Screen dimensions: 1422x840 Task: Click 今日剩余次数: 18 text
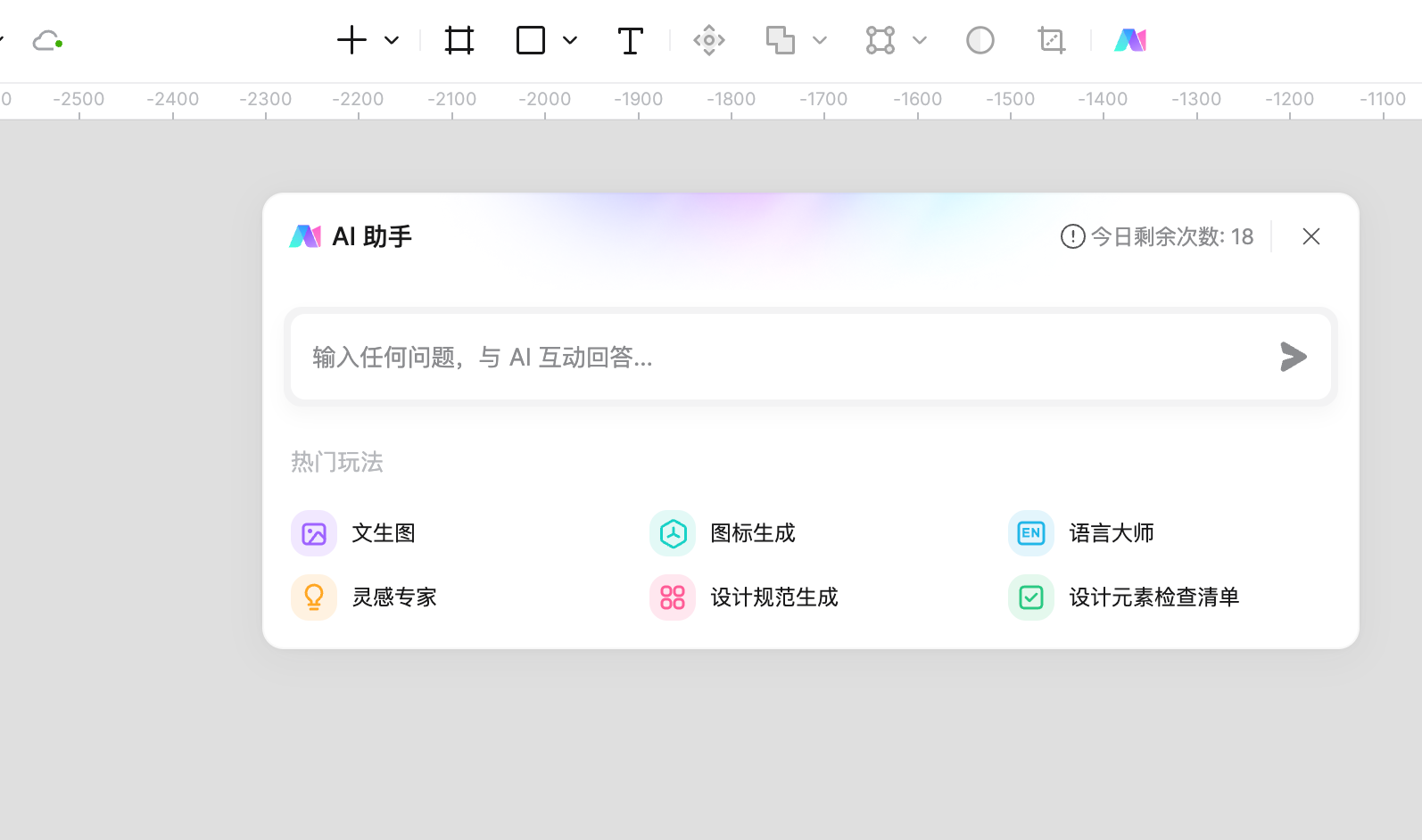tap(1172, 236)
